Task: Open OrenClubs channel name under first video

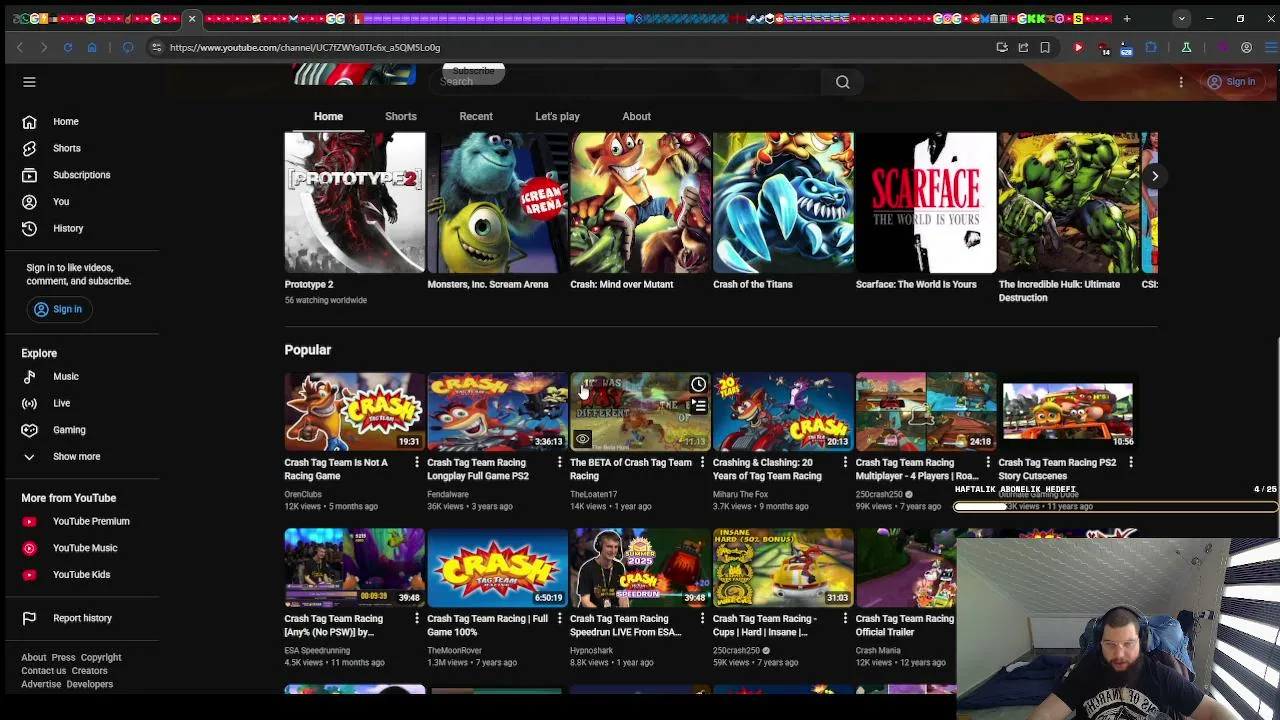Action: pos(303,494)
